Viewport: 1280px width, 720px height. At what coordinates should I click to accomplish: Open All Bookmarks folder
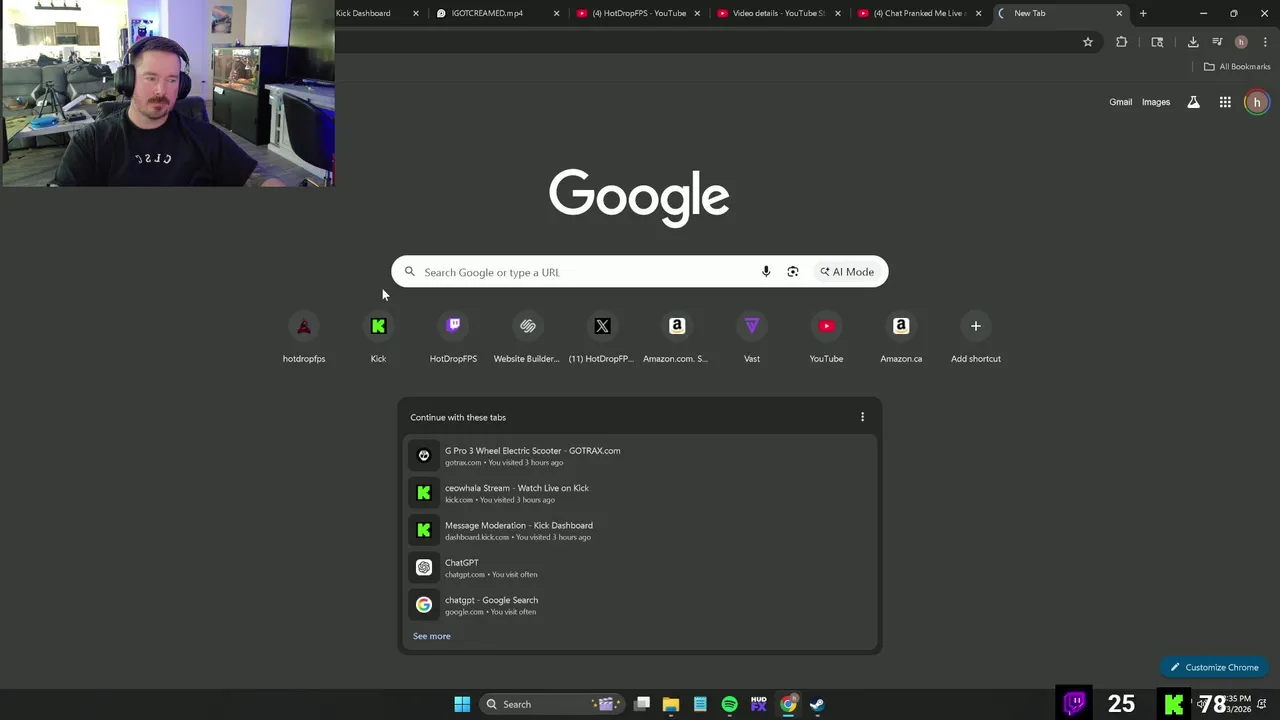(x=1237, y=67)
